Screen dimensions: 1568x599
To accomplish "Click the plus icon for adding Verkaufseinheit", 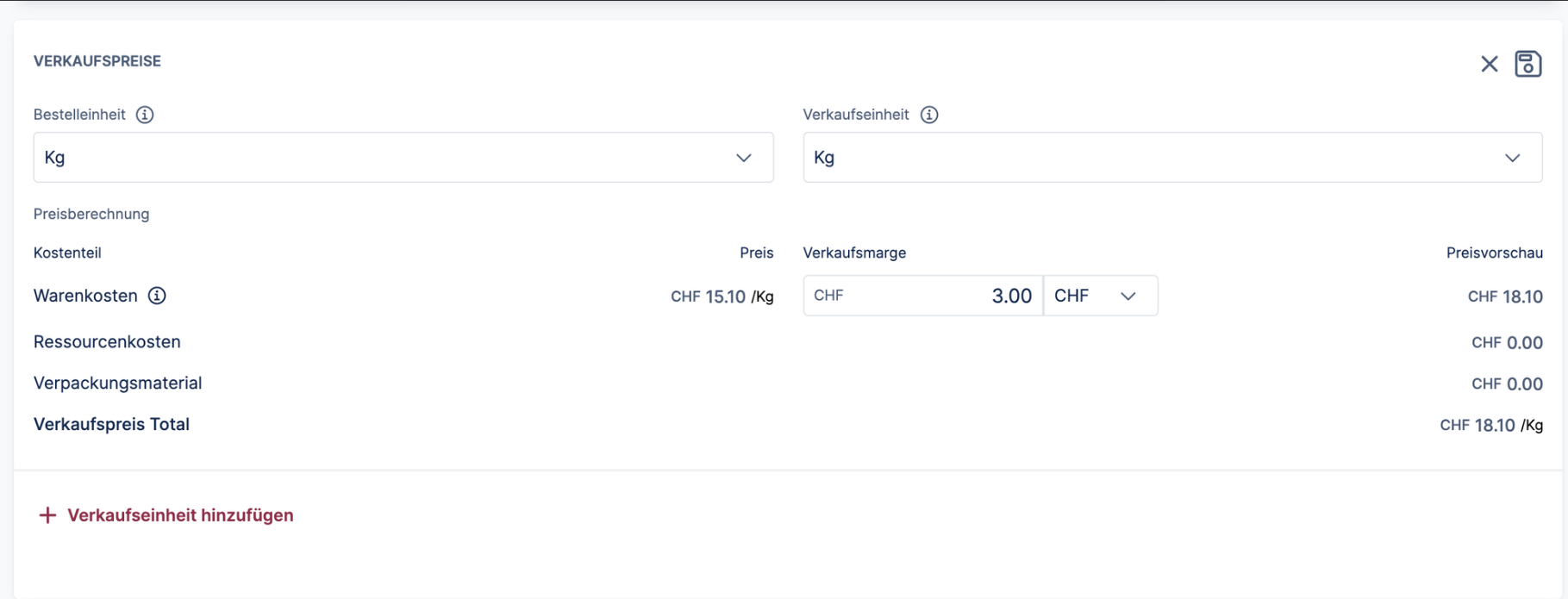I will 47,515.
